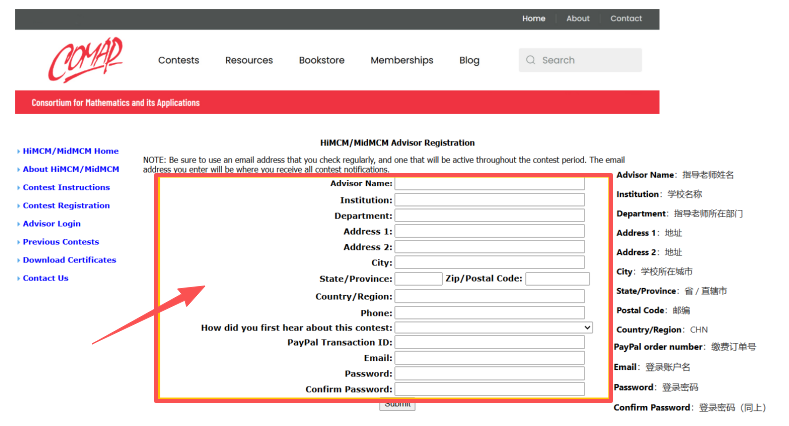The width and height of the screenshot is (789, 426).
Task: Open the About top link
Action: click(578, 19)
